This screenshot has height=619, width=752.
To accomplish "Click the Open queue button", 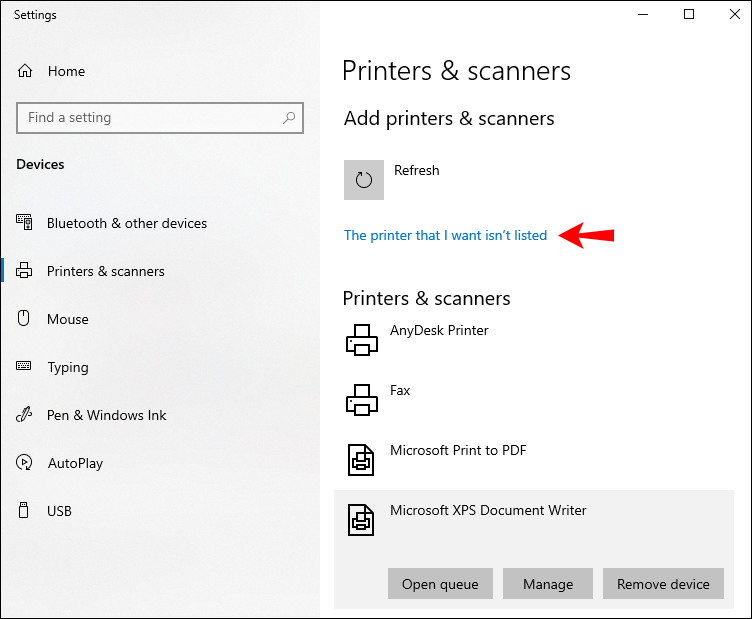I will [x=440, y=584].
